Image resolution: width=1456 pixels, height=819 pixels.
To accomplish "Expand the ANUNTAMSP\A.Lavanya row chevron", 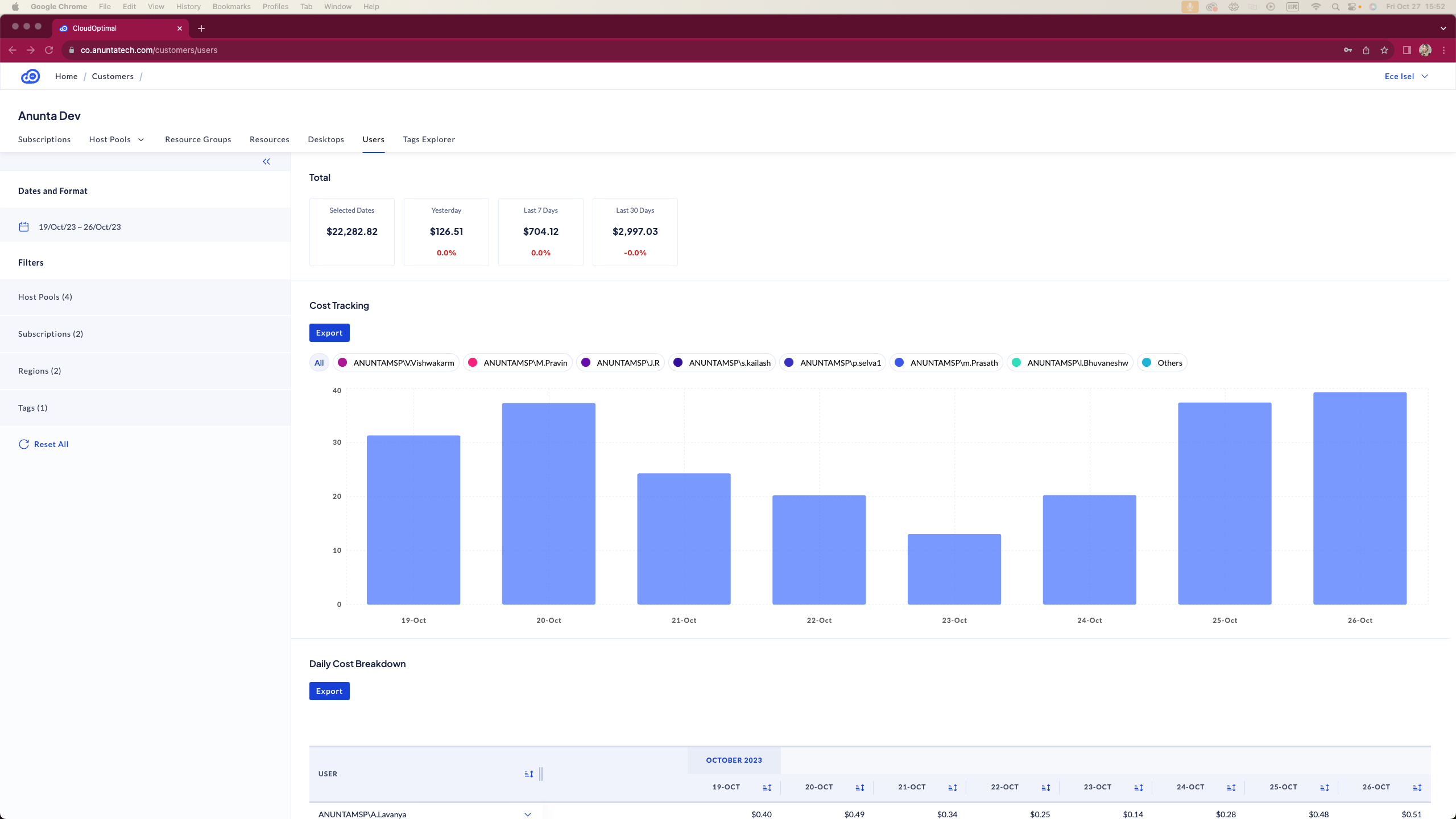I will click(528, 814).
